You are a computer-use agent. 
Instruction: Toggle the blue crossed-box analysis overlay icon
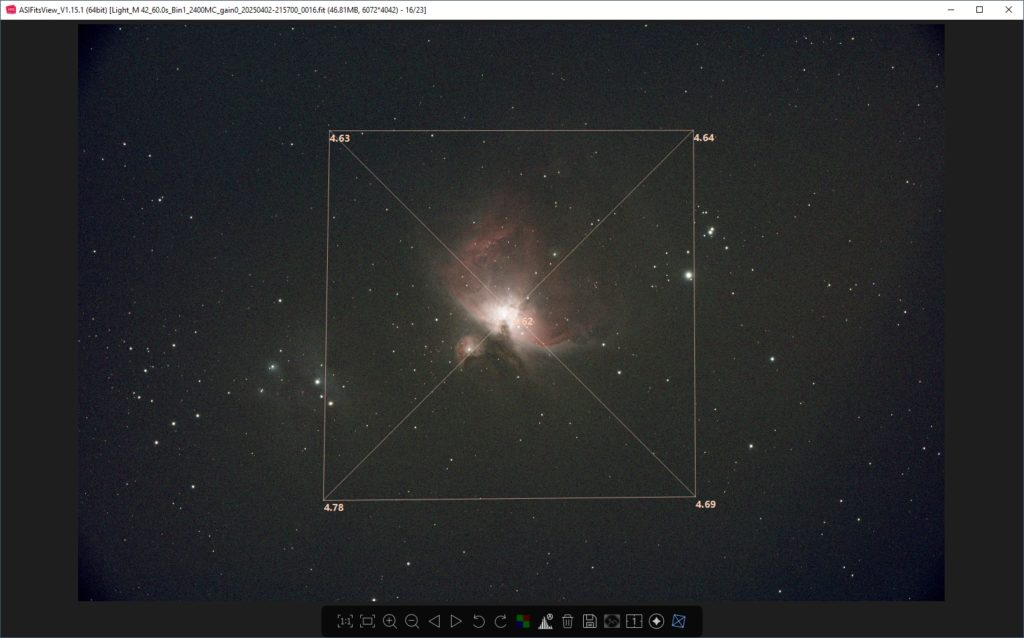[x=680, y=621]
